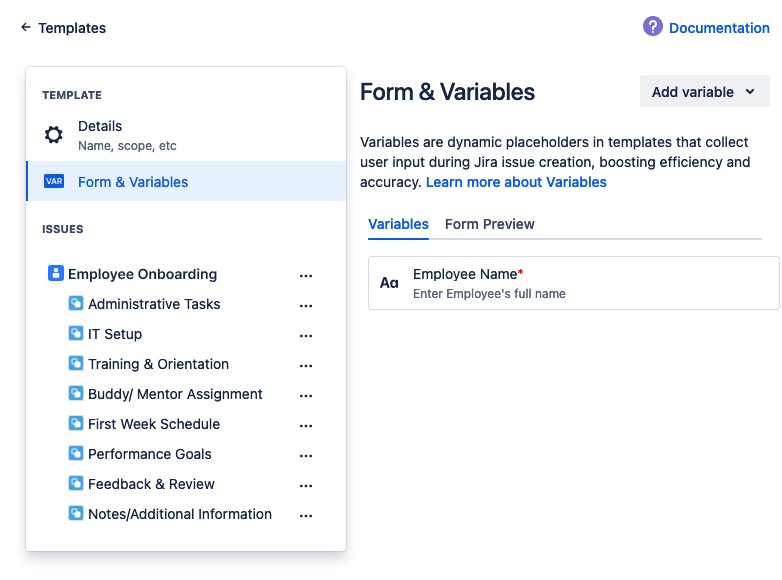Click the Aa text variable icon
The image size is (782, 580).
pyautogui.click(x=389, y=283)
